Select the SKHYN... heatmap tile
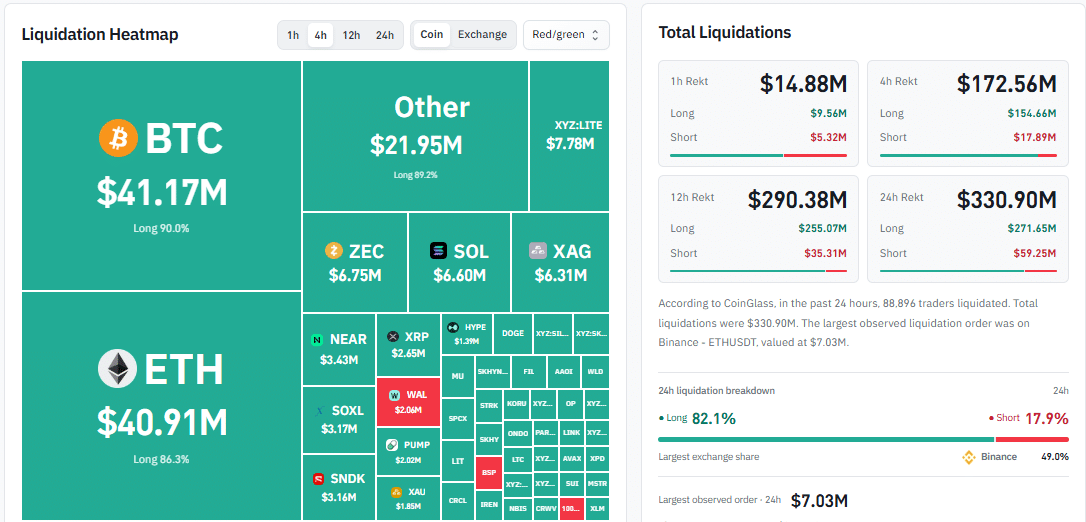 click(x=492, y=372)
